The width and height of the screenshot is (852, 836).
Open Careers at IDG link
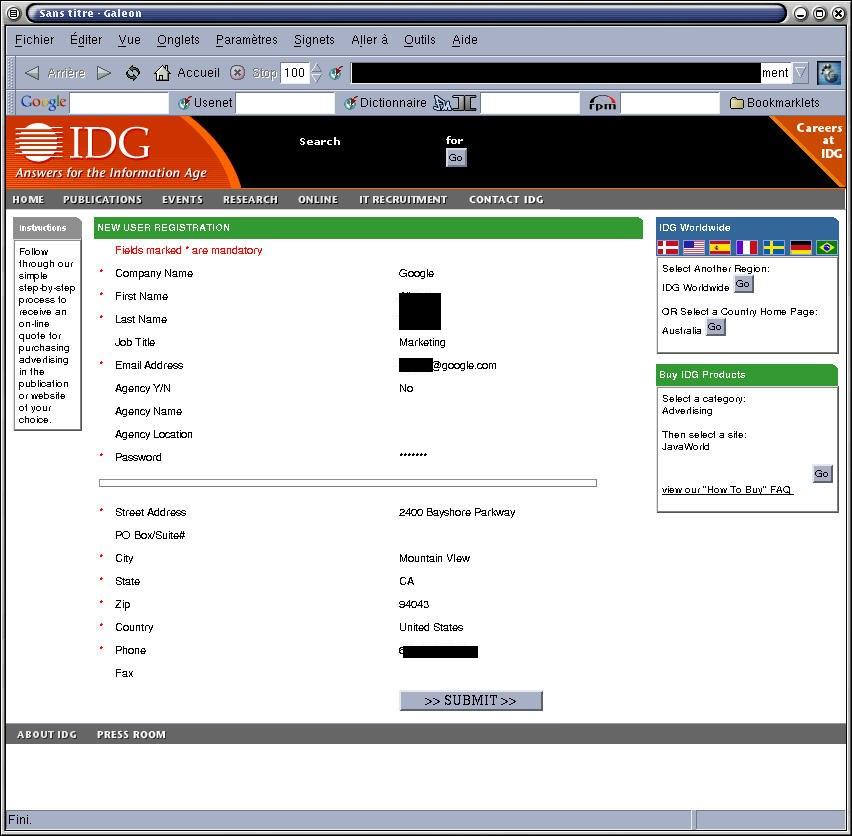point(818,141)
